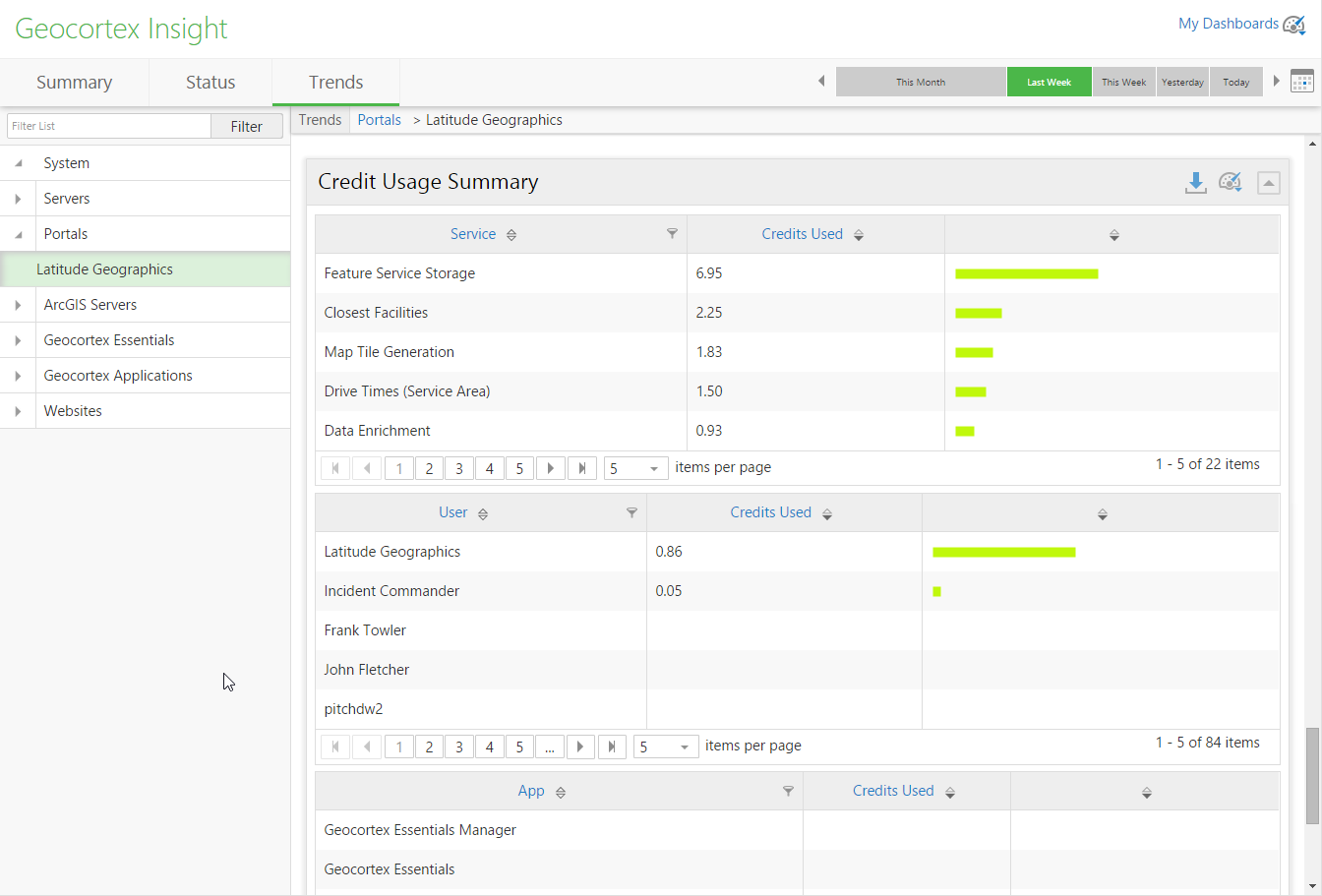The height and width of the screenshot is (896, 1322).
Task: Expand the Geocortex Essentials tree node
Action: tap(19, 340)
